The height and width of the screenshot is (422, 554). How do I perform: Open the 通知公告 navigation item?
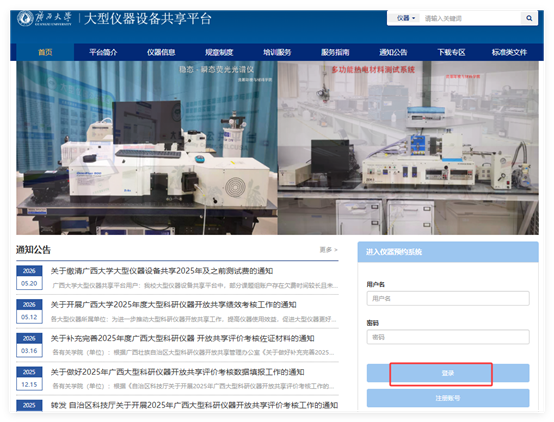point(393,52)
